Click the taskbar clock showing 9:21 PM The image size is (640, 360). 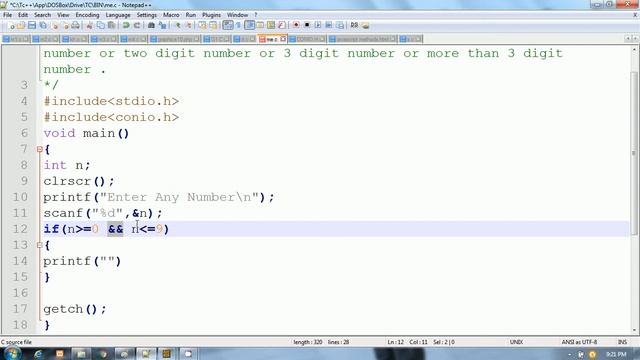point(616,354)
